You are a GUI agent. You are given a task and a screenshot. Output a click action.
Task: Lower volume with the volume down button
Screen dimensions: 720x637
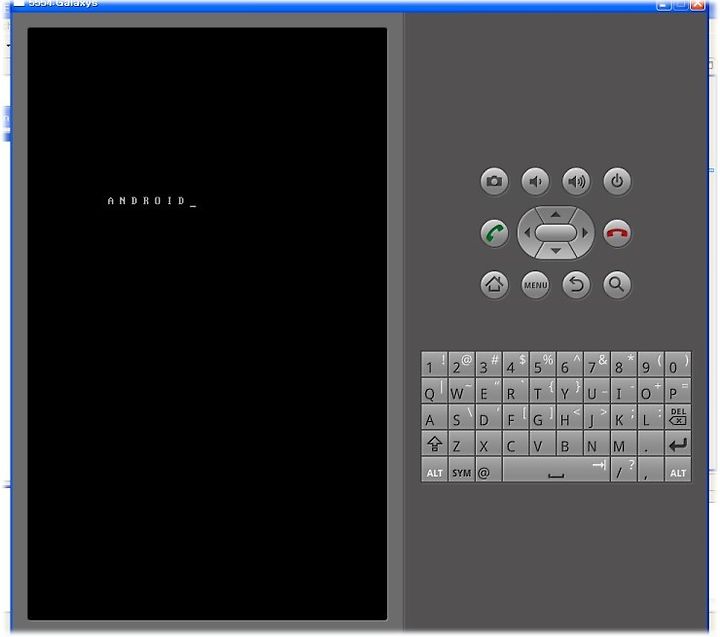click(x=535, y=181)
